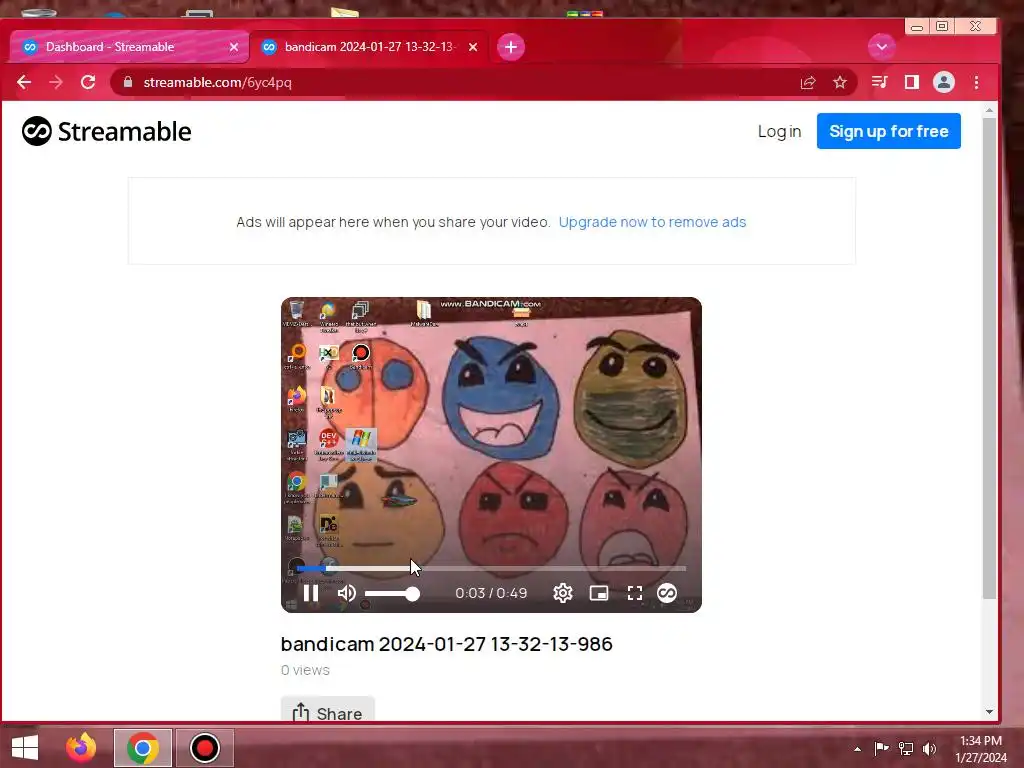Pause the video playback
The width and height of the screenshot is (1024, 768).
[x=311, y=593]
